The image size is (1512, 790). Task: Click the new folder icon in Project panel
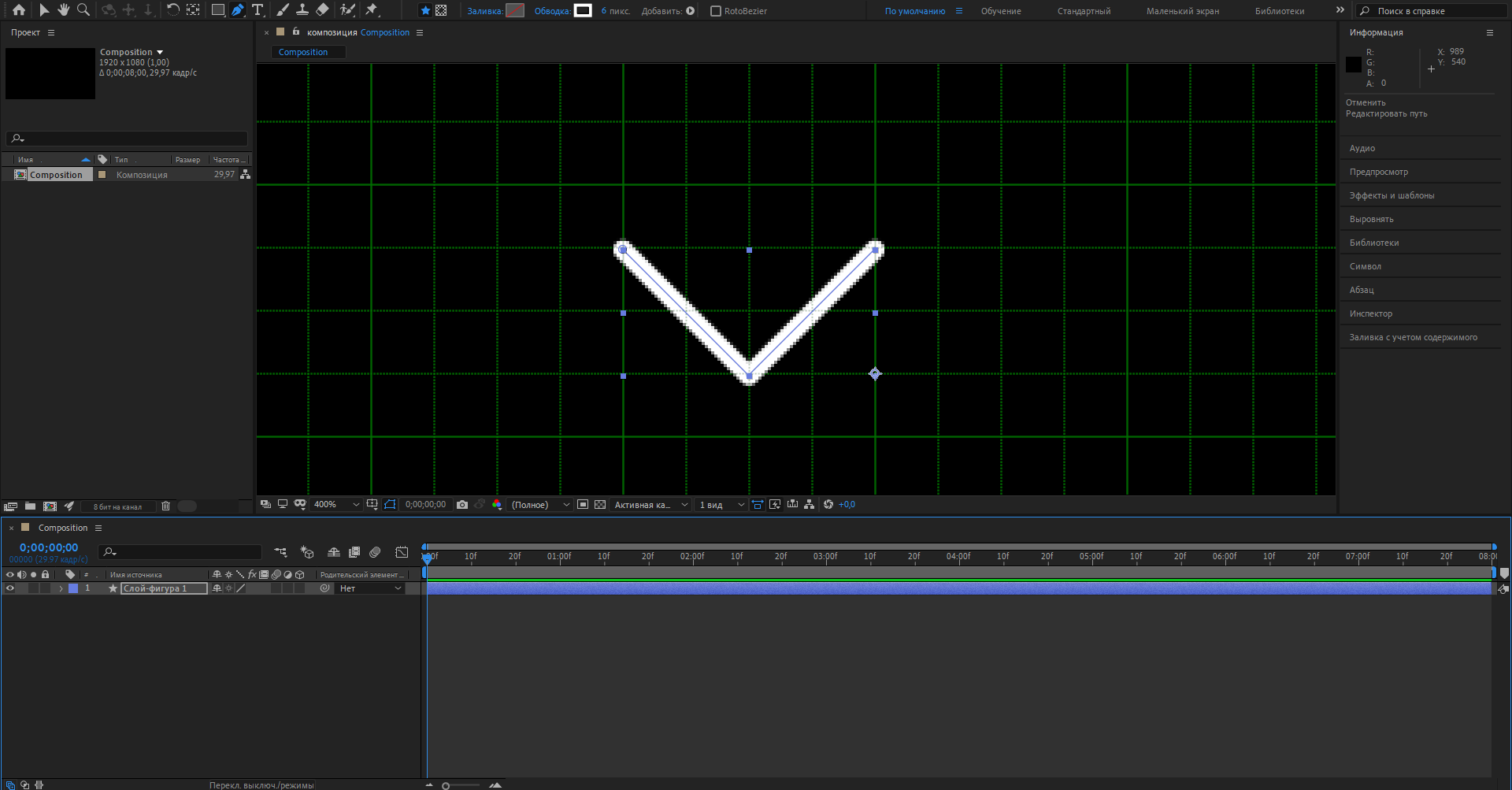click(30, 506)
